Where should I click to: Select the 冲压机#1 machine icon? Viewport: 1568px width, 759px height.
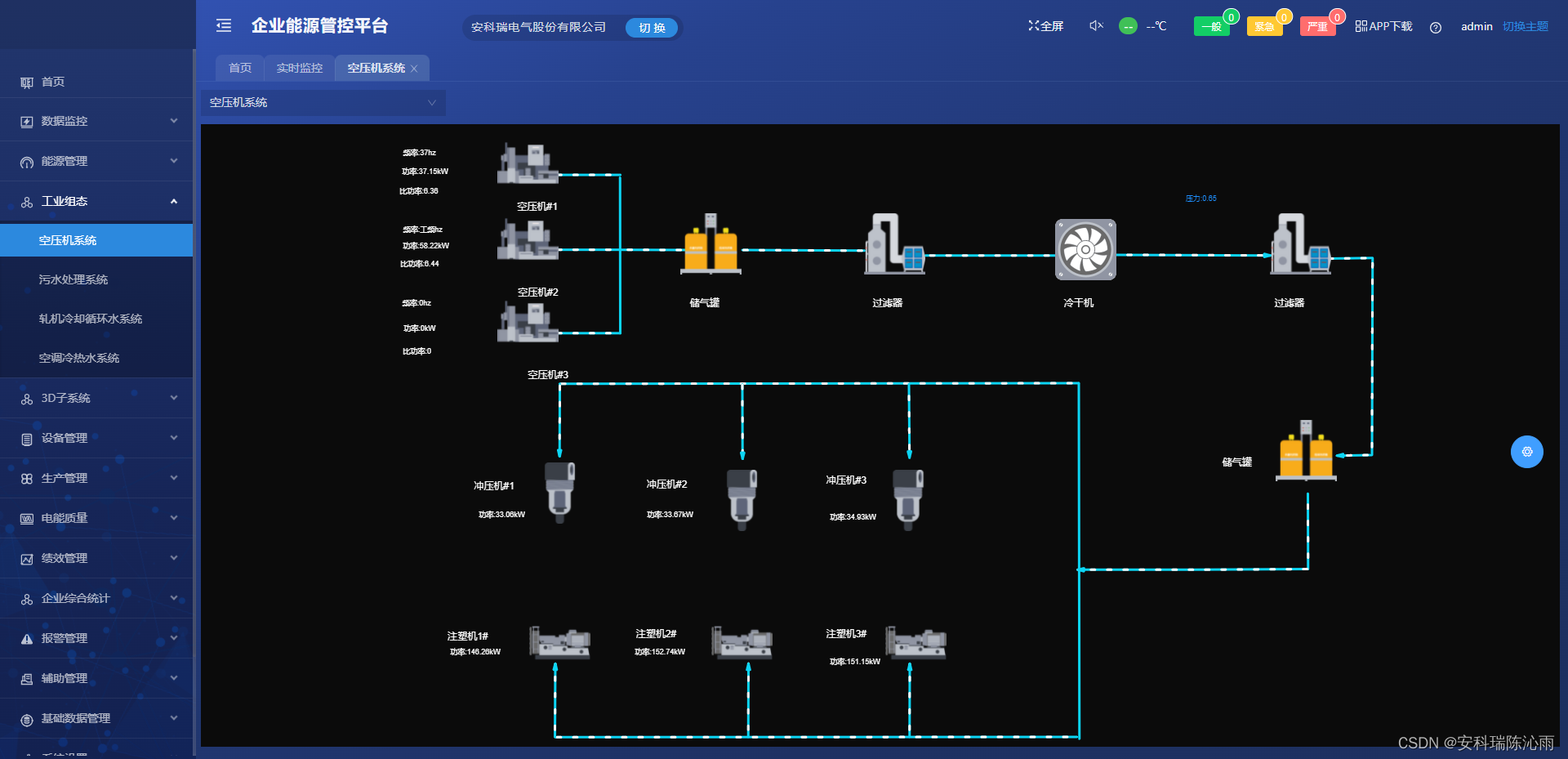coord(560,492)
